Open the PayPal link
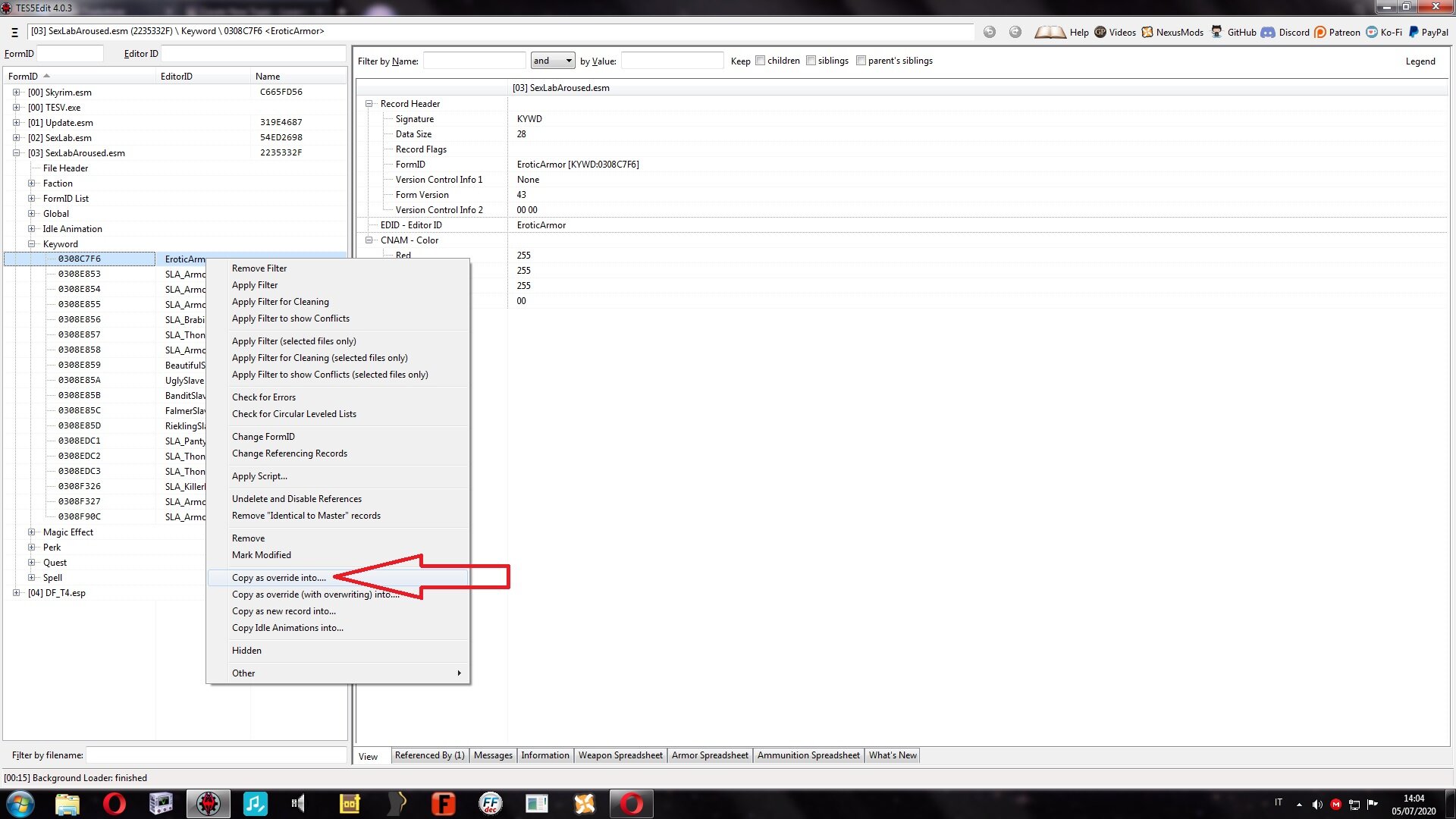Image resolution: width=1456 pixels, height=819 pixels. point(1429,32)
